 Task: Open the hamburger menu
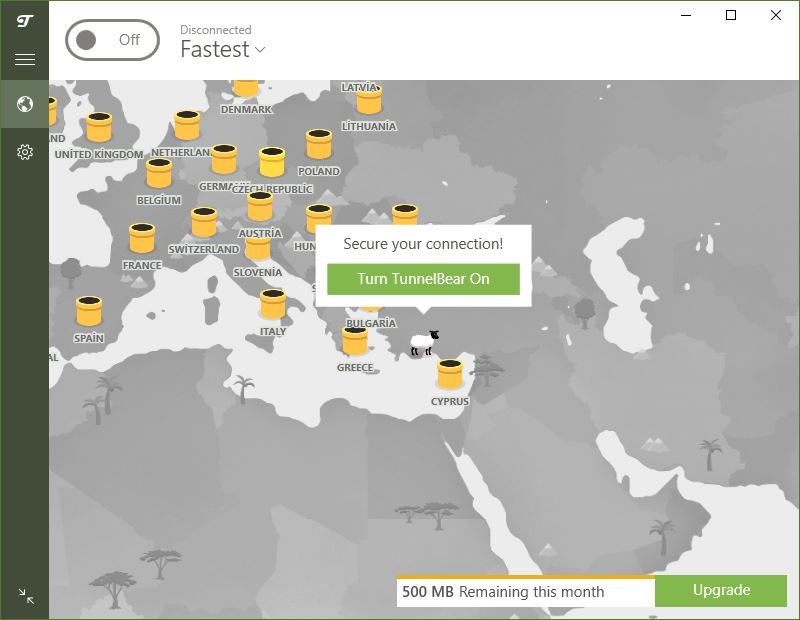tap(24, 59)
